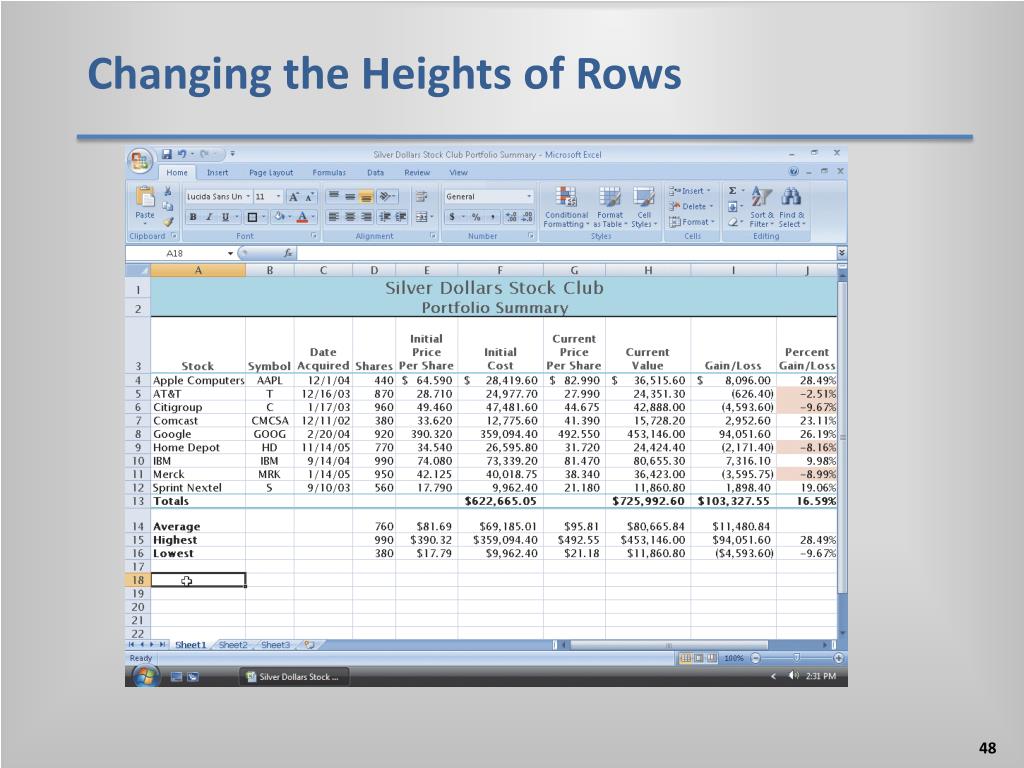Switch to the Sheet2 worksheet tab
The image size is (1024, 768).
(233, 645)
